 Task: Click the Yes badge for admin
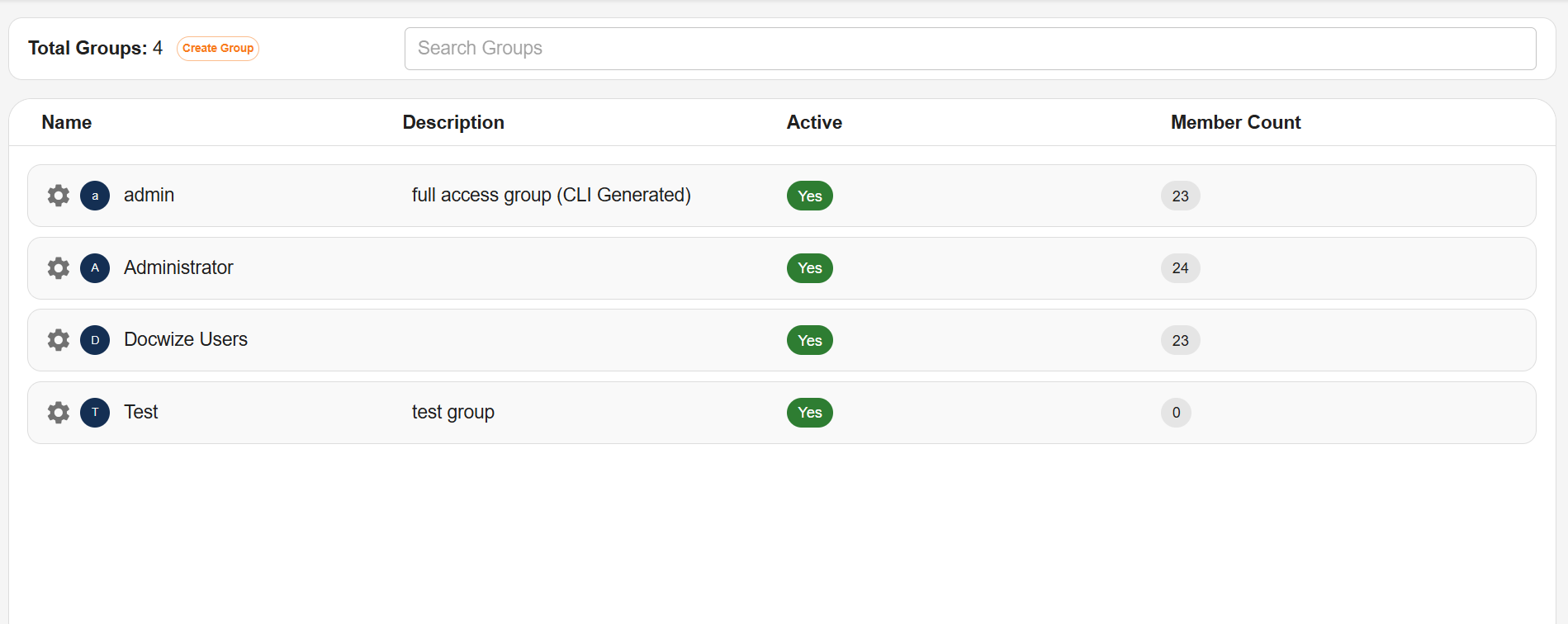[809, 196]
